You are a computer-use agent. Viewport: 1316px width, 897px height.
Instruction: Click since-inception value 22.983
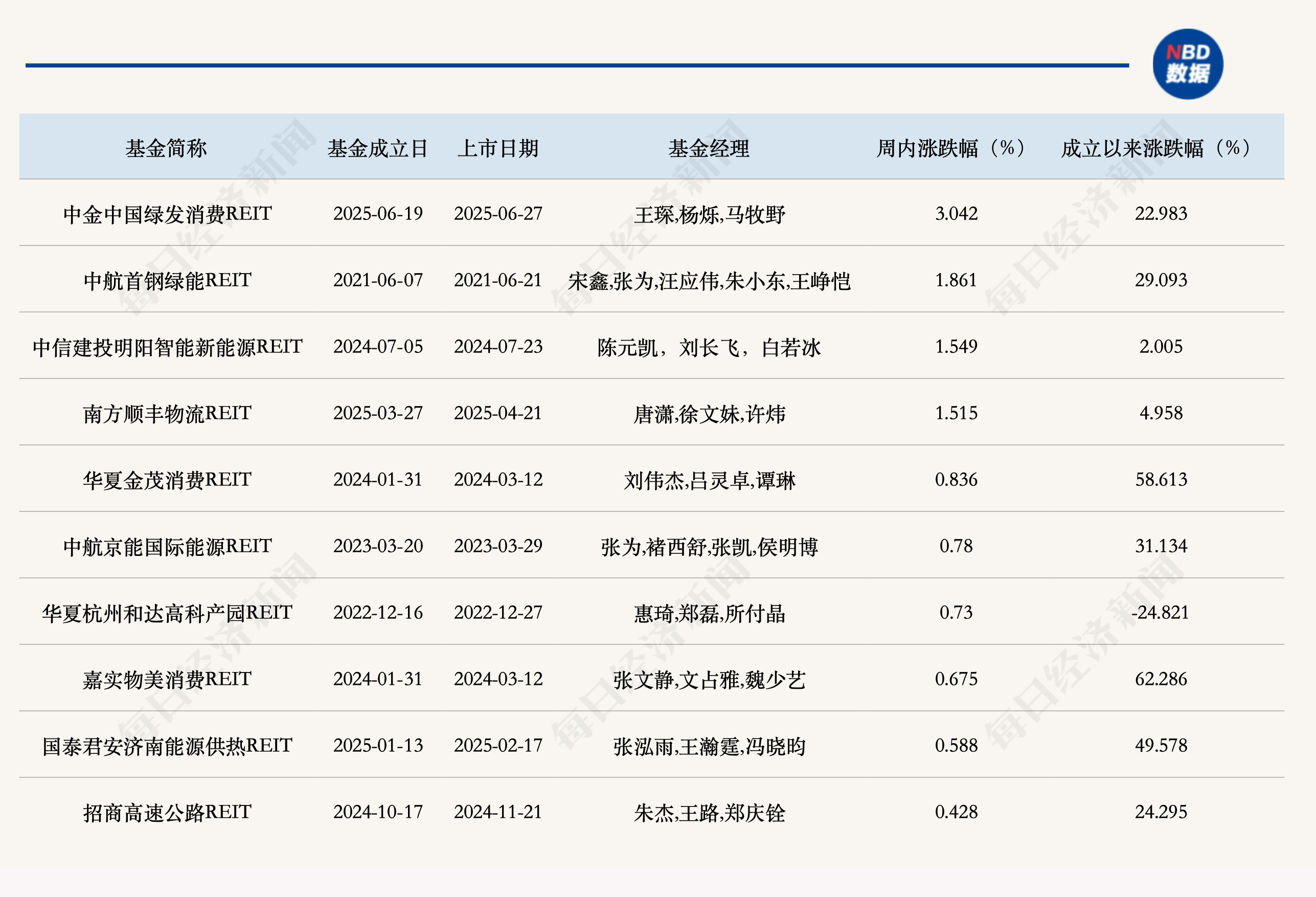point(1161,213)
